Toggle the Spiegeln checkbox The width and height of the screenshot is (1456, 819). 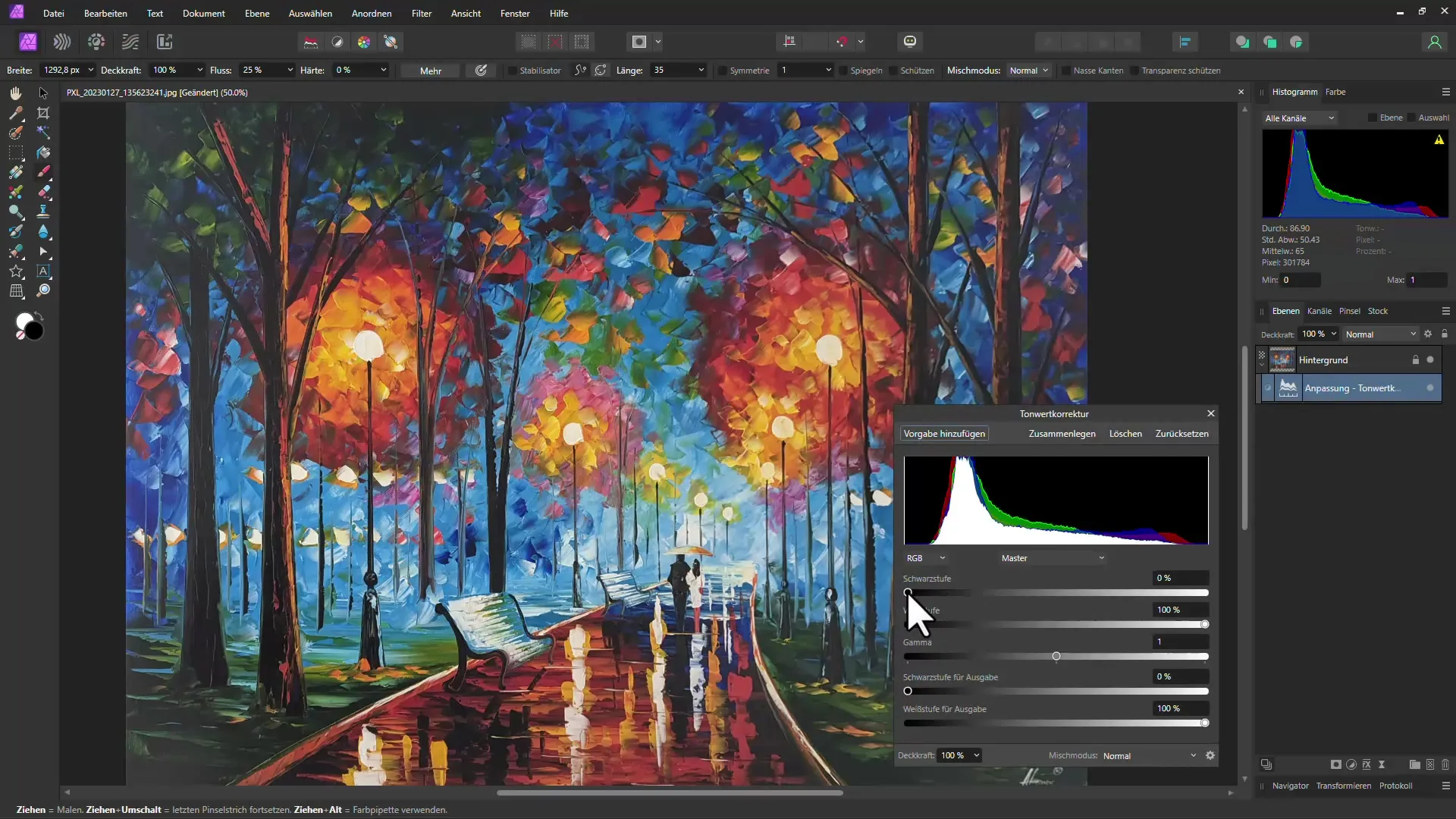[843, 71]
